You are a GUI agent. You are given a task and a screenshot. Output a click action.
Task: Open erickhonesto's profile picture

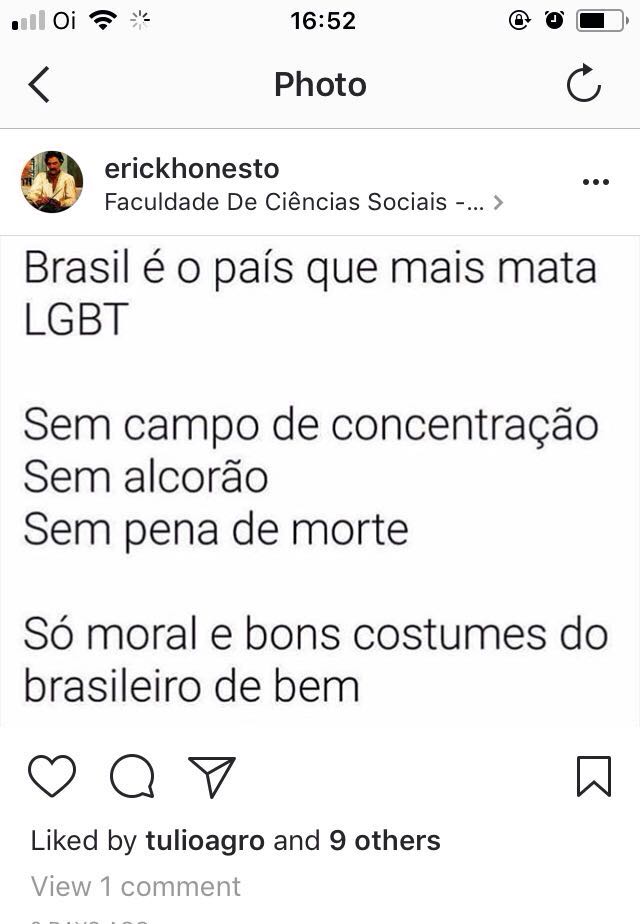(52, 182)
